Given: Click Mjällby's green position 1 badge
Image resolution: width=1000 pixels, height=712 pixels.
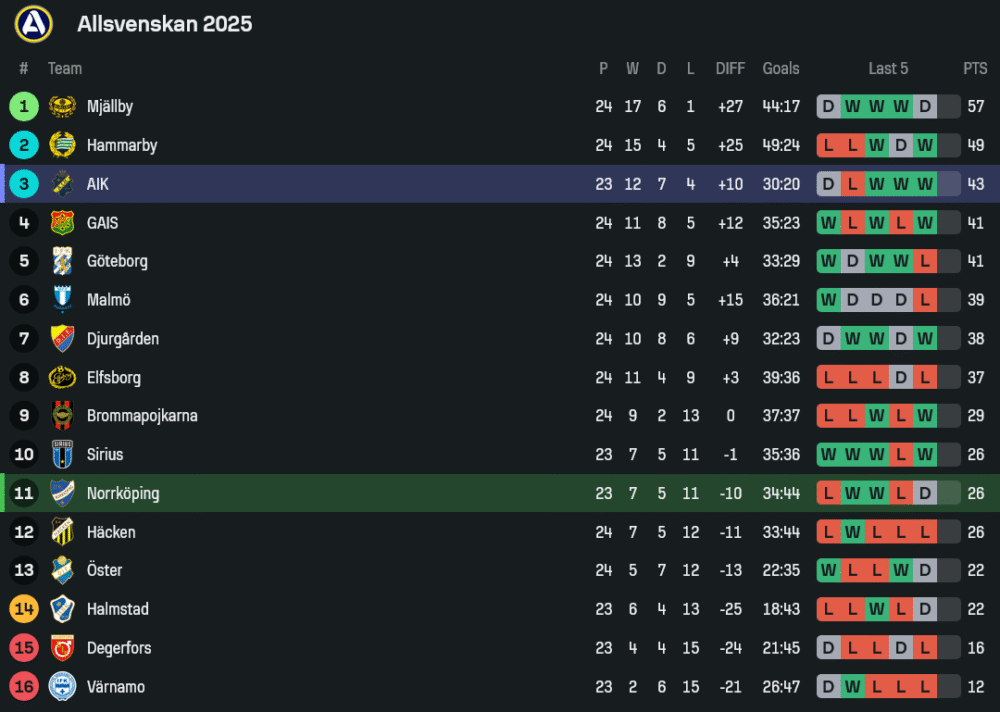Looking at the screenshot, I should tap(24, 107).
